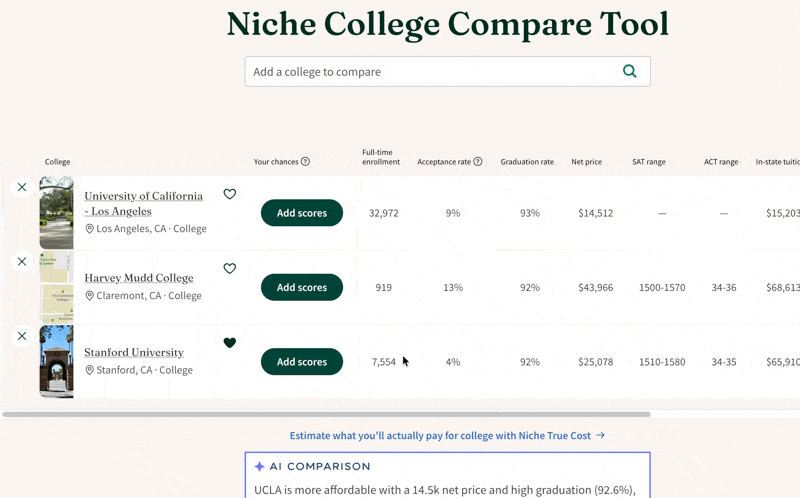Click the Your chances help icon

pos(305,162)
